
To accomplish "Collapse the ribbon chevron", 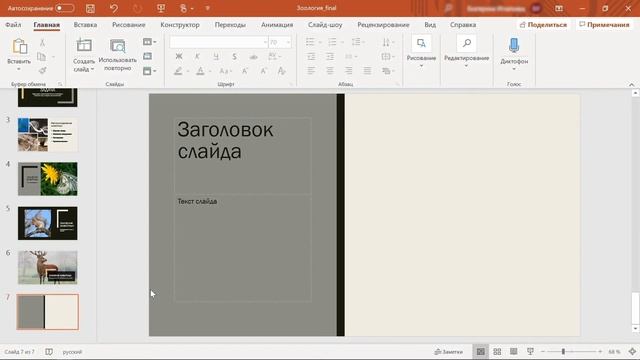I will [x=631, y=84].
